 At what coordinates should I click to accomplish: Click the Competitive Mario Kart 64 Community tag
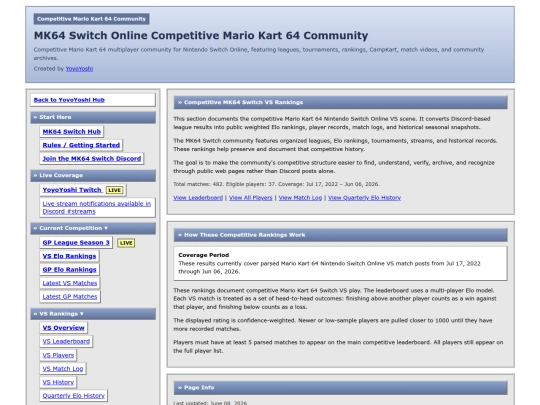(92, 19)
